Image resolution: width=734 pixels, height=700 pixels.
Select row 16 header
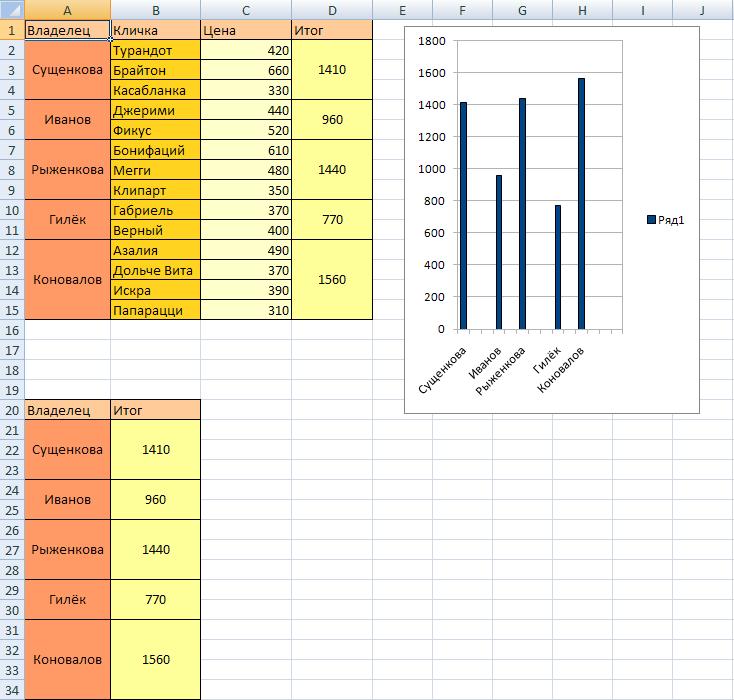click(12, 330)
